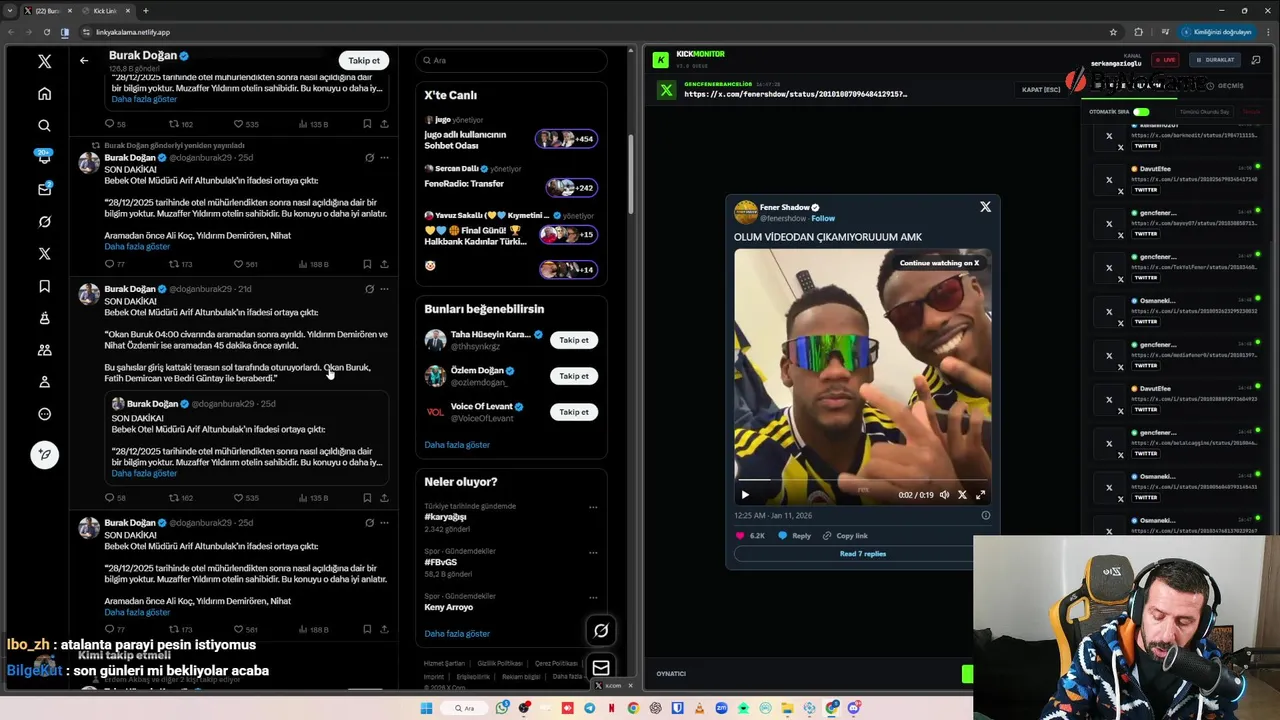This screenshot has height=720, width=1280.
Task: Switch to the Kick Link browser tab
Action: click(x=106, y=10)
